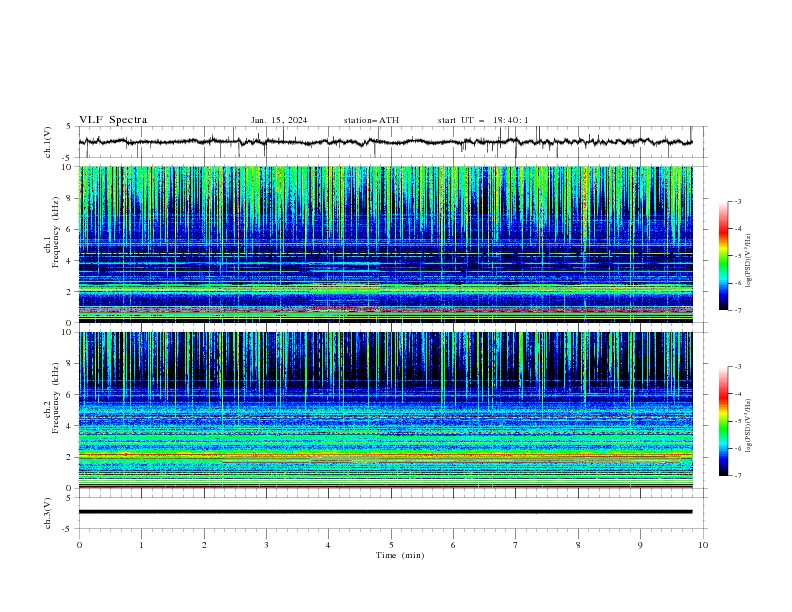Click the ch.2 color bar log(PSD) label
This screenshot has height=612, width=792.
748,426
